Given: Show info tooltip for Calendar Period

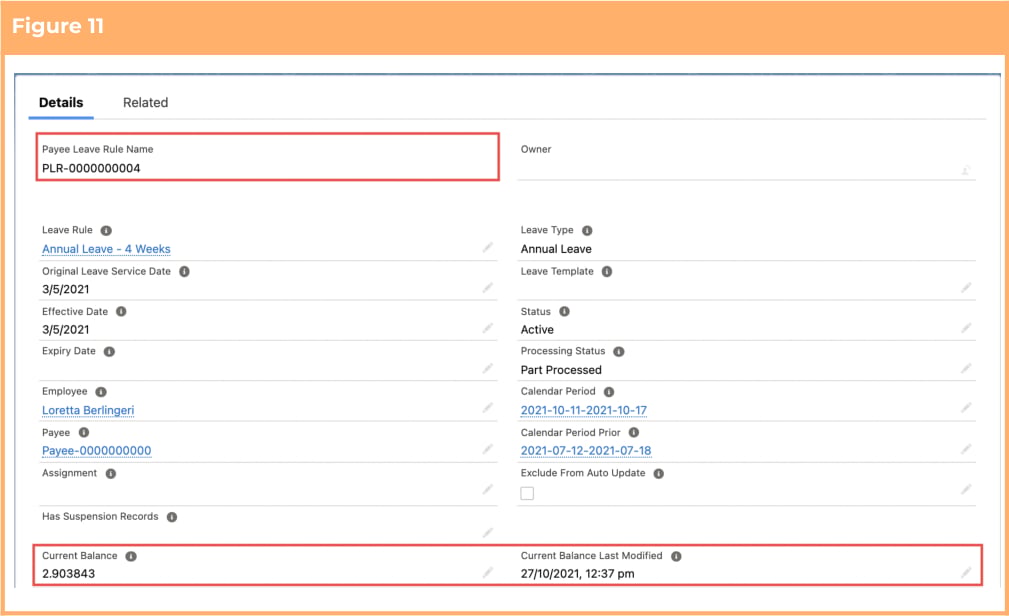Looking at the screenshot, I should click(x=609, y=392).
